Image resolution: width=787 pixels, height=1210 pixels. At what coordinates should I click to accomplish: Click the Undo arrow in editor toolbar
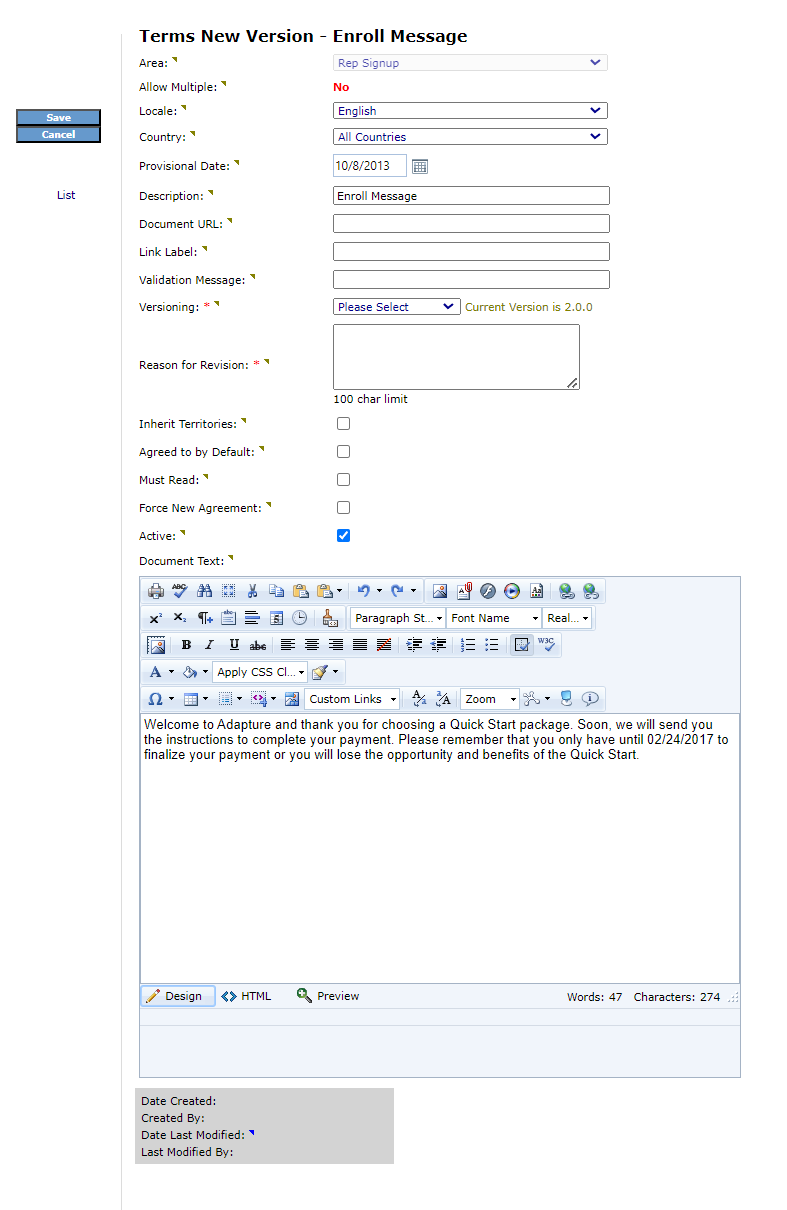coord(364,591)
